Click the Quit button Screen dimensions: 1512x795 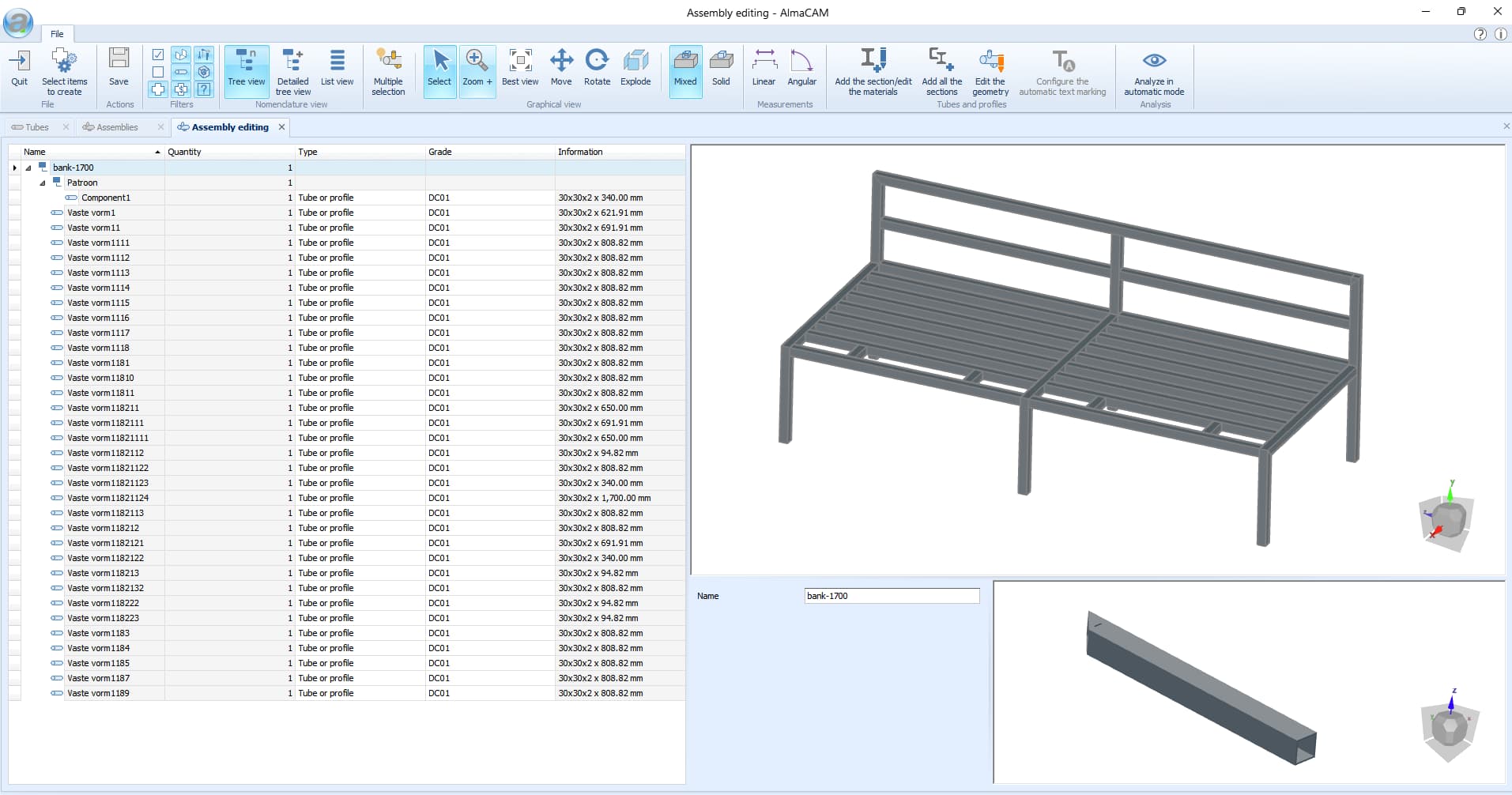pyautogui.click(x=19, y=69)
